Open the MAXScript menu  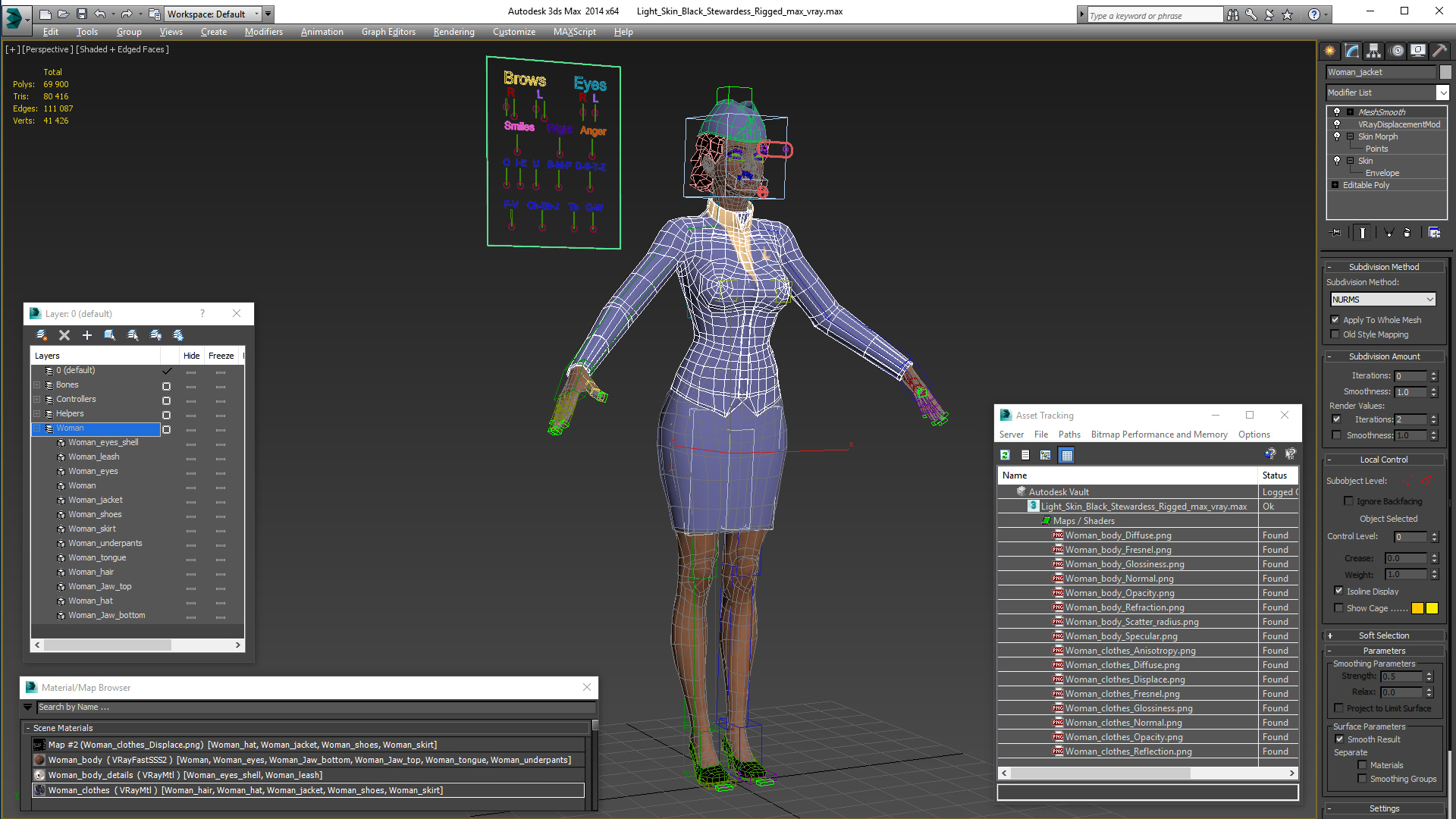[x=574, y=32]
